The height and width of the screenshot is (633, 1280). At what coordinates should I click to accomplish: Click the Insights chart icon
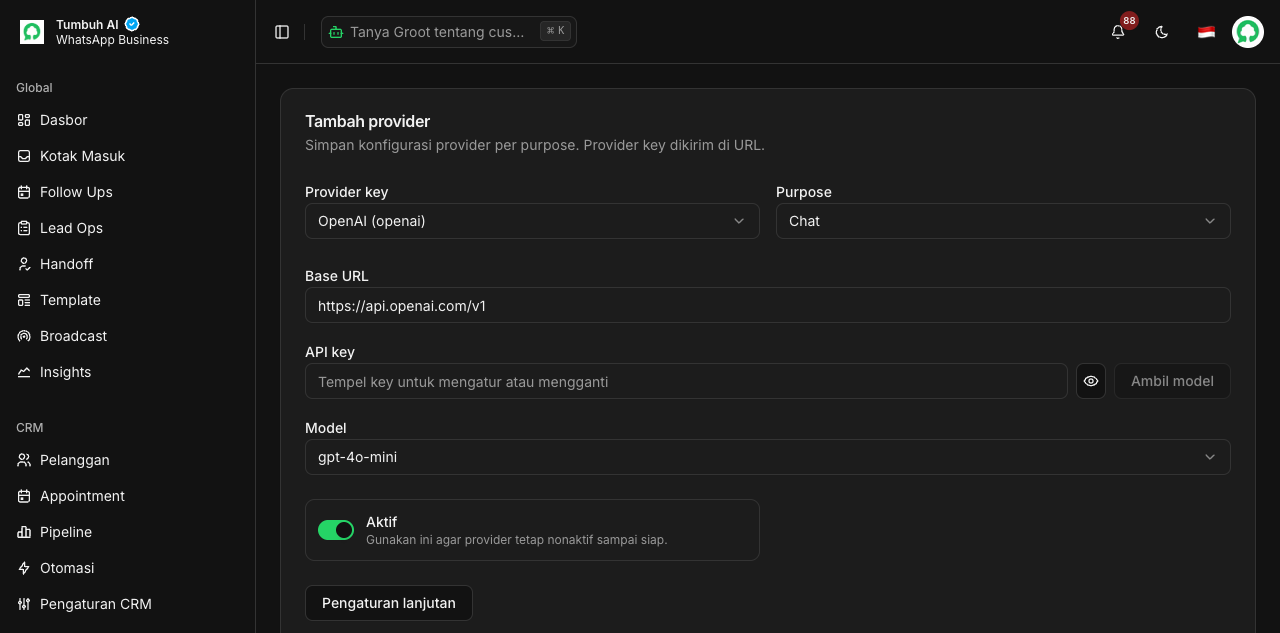pyautogui.click(x=24, y=372)
